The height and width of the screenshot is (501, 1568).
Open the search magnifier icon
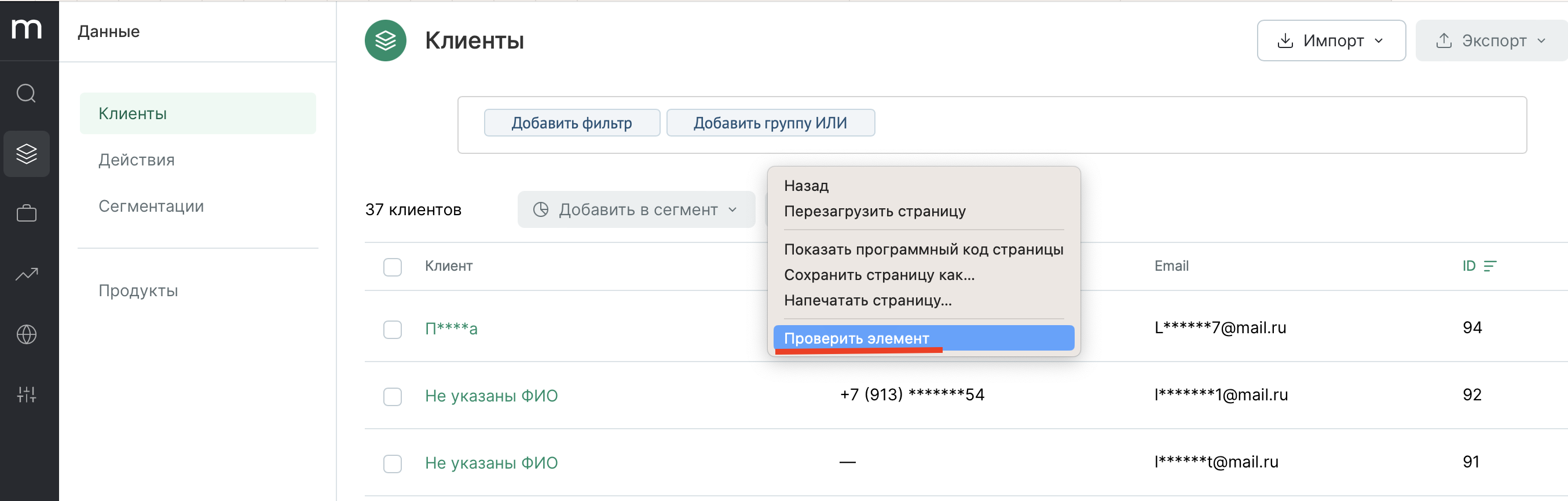(26, 93)
